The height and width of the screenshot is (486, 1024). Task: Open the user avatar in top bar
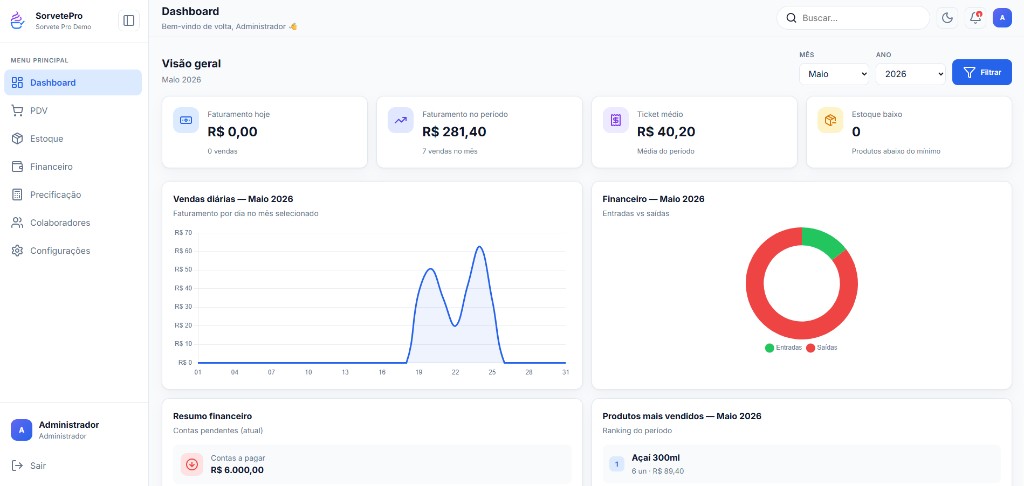pos(1002,18)
